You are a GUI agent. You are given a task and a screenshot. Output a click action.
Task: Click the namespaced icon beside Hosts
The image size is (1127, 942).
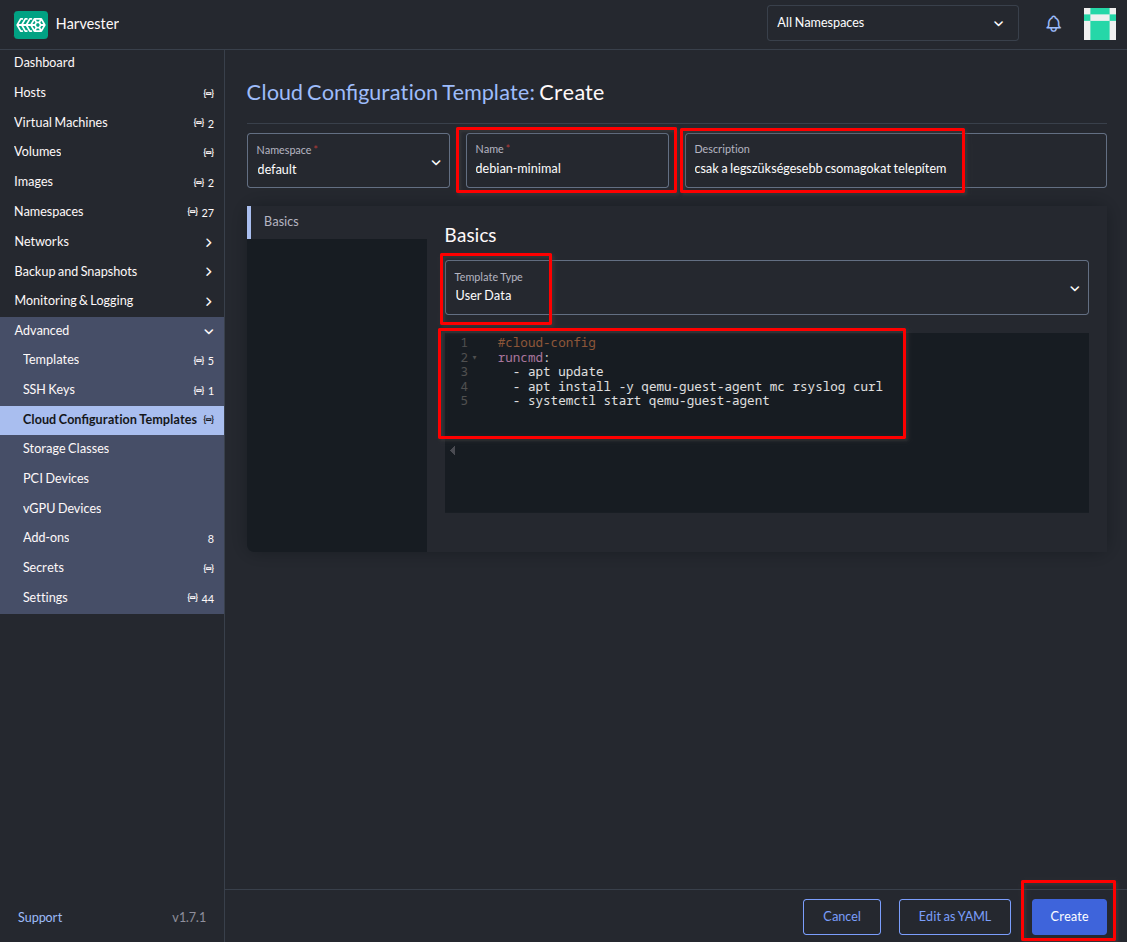[x=208, y=93]
